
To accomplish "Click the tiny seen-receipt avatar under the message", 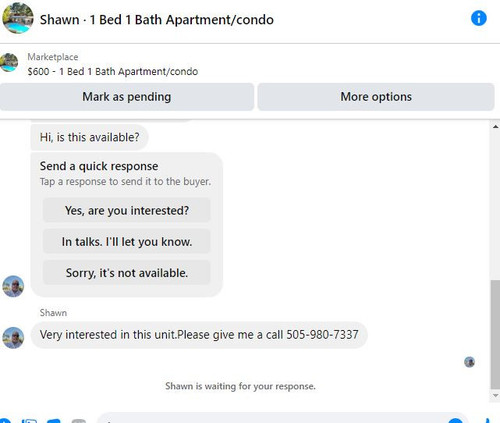I will [x=469, y=362].
